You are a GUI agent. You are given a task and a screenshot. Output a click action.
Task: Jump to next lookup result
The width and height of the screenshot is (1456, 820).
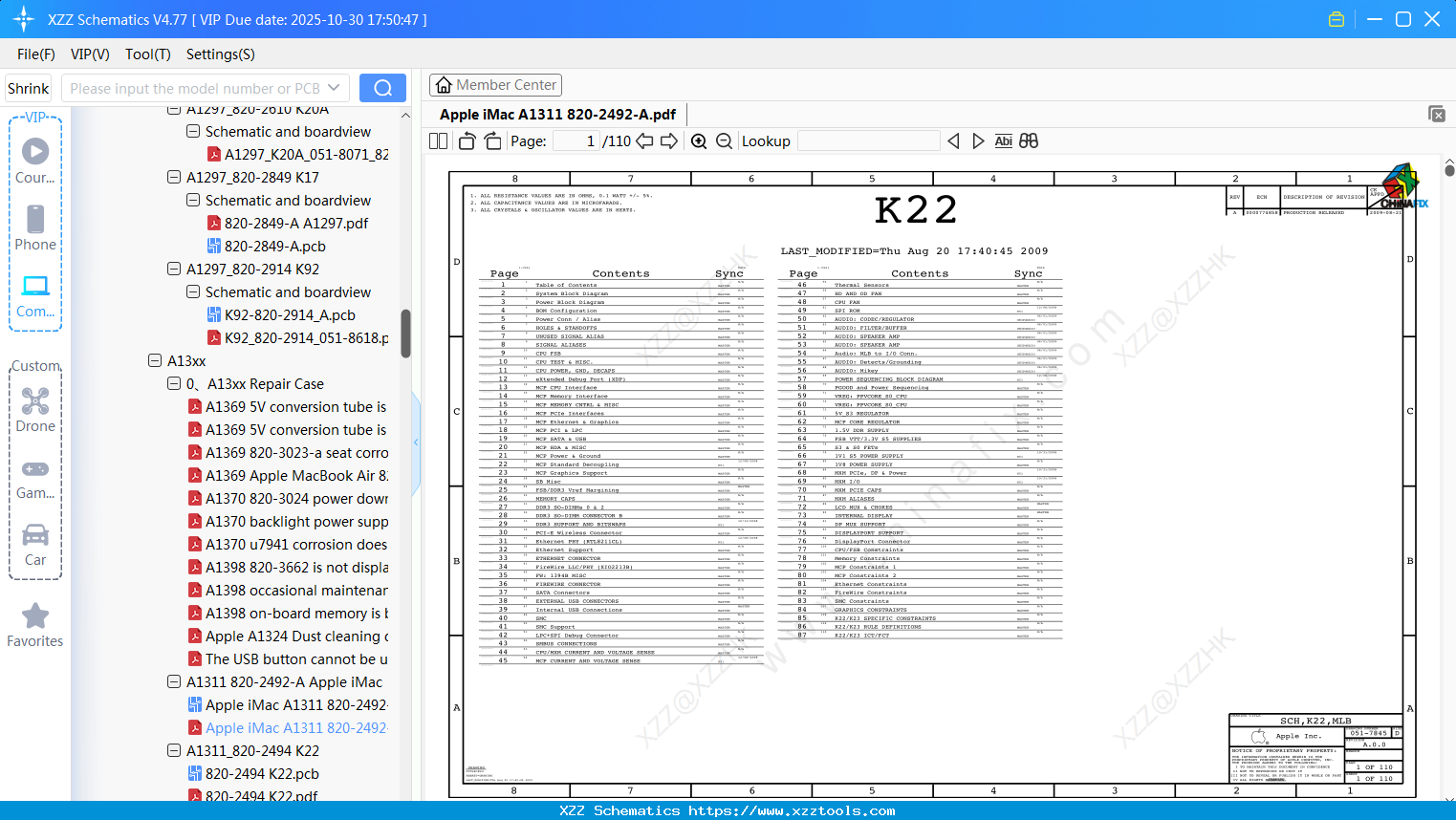coord(978,140)
